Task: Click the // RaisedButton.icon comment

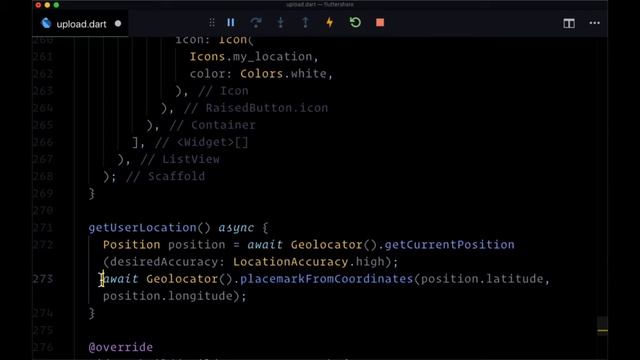Action: pyautogui.click(x=256, y=108)
